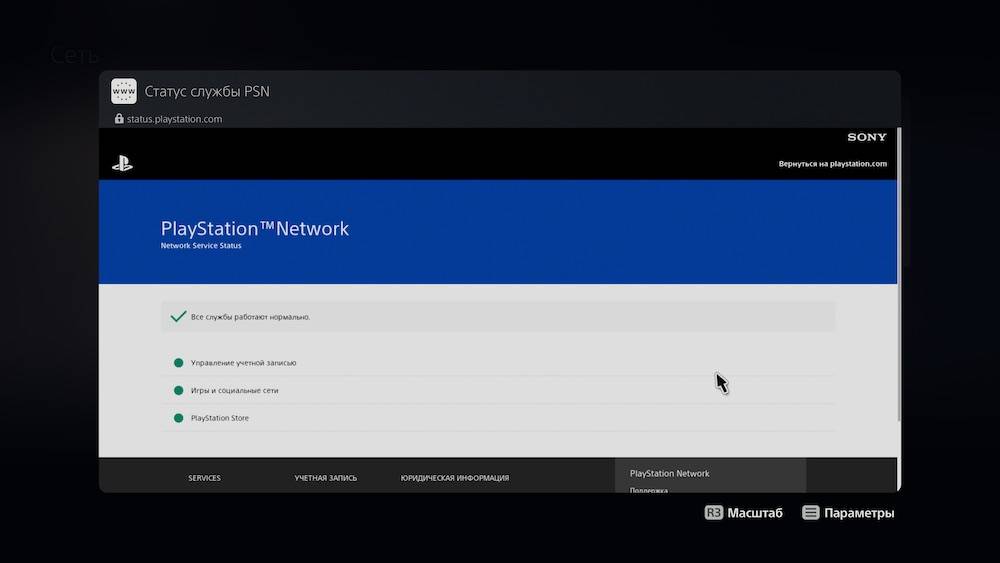Click the PlayStation logo in the header
Screen dimensions: 1000x563
(x=122, y=164)
